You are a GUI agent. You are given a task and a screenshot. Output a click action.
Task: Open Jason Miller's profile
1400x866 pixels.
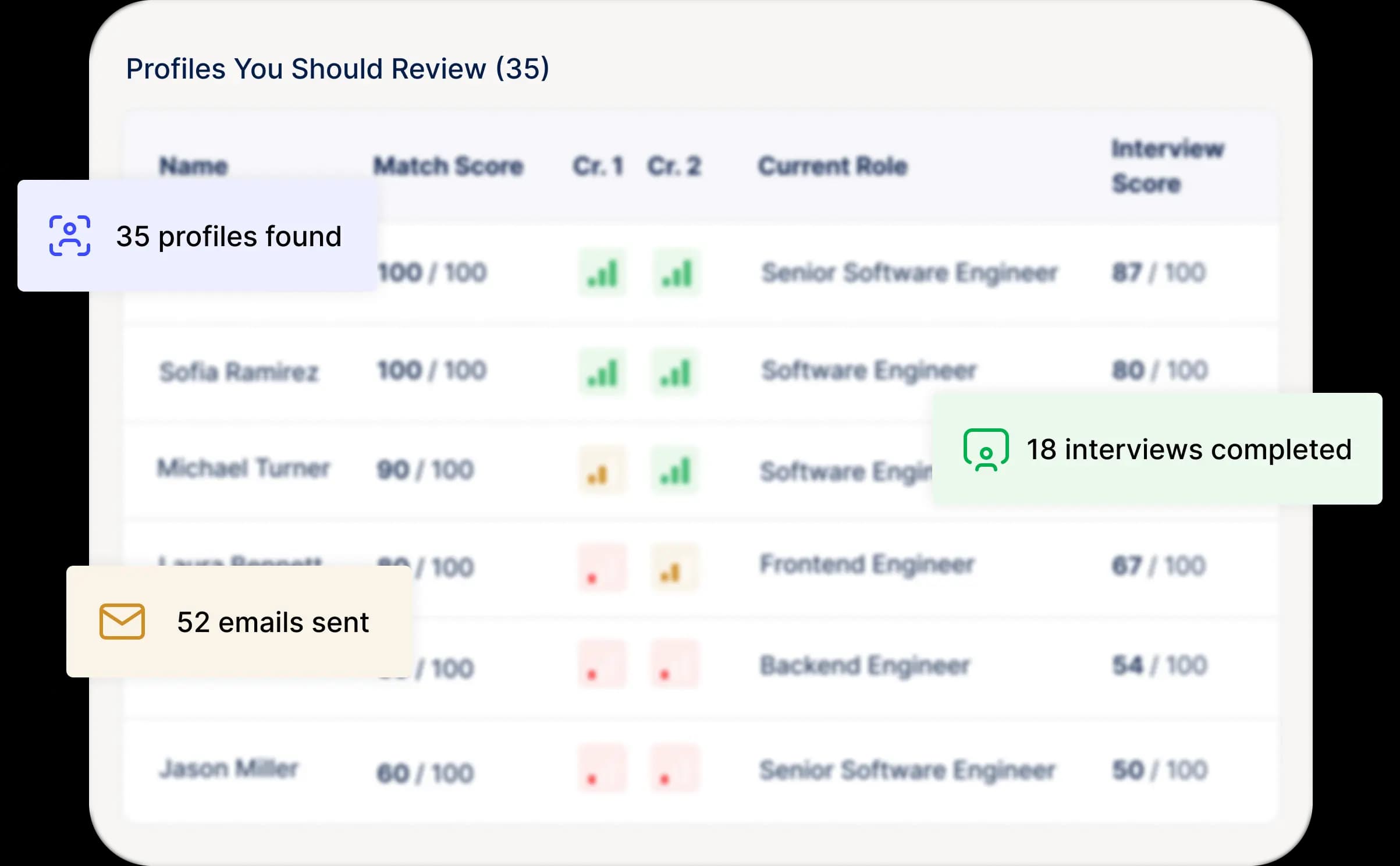pyautogui.click(x=229, y=769)
